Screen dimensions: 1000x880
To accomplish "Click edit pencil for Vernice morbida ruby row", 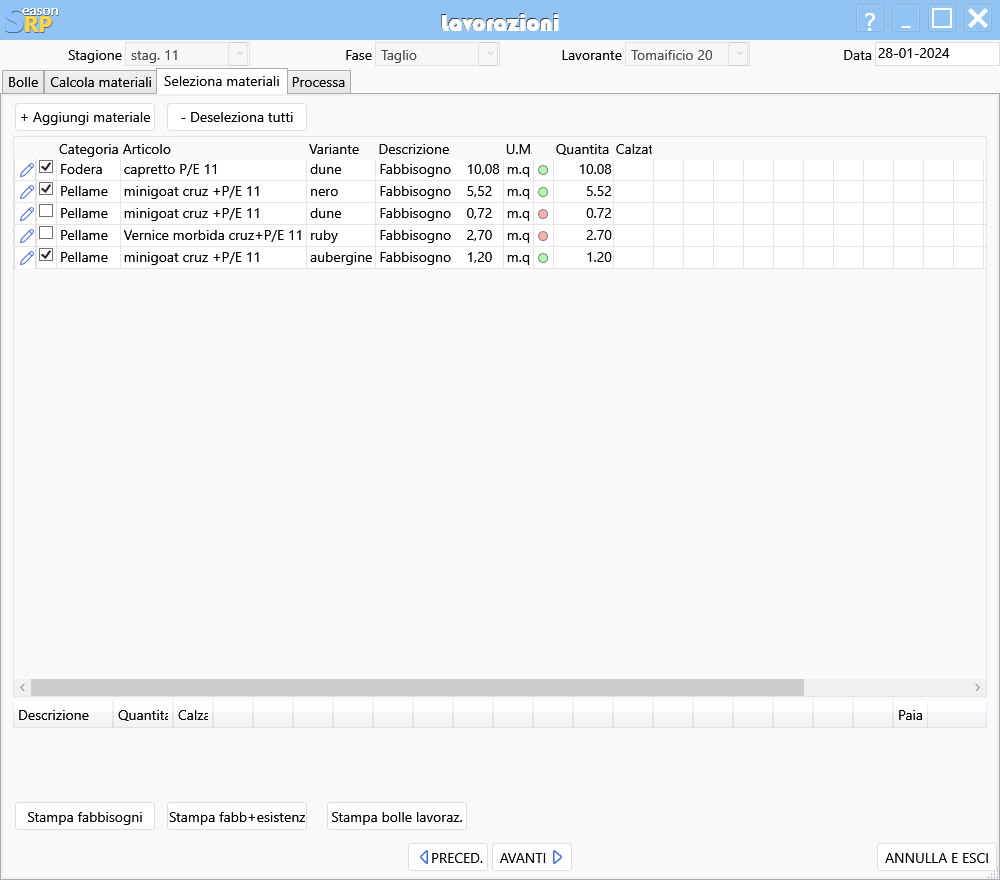I will tap(26, 236).
